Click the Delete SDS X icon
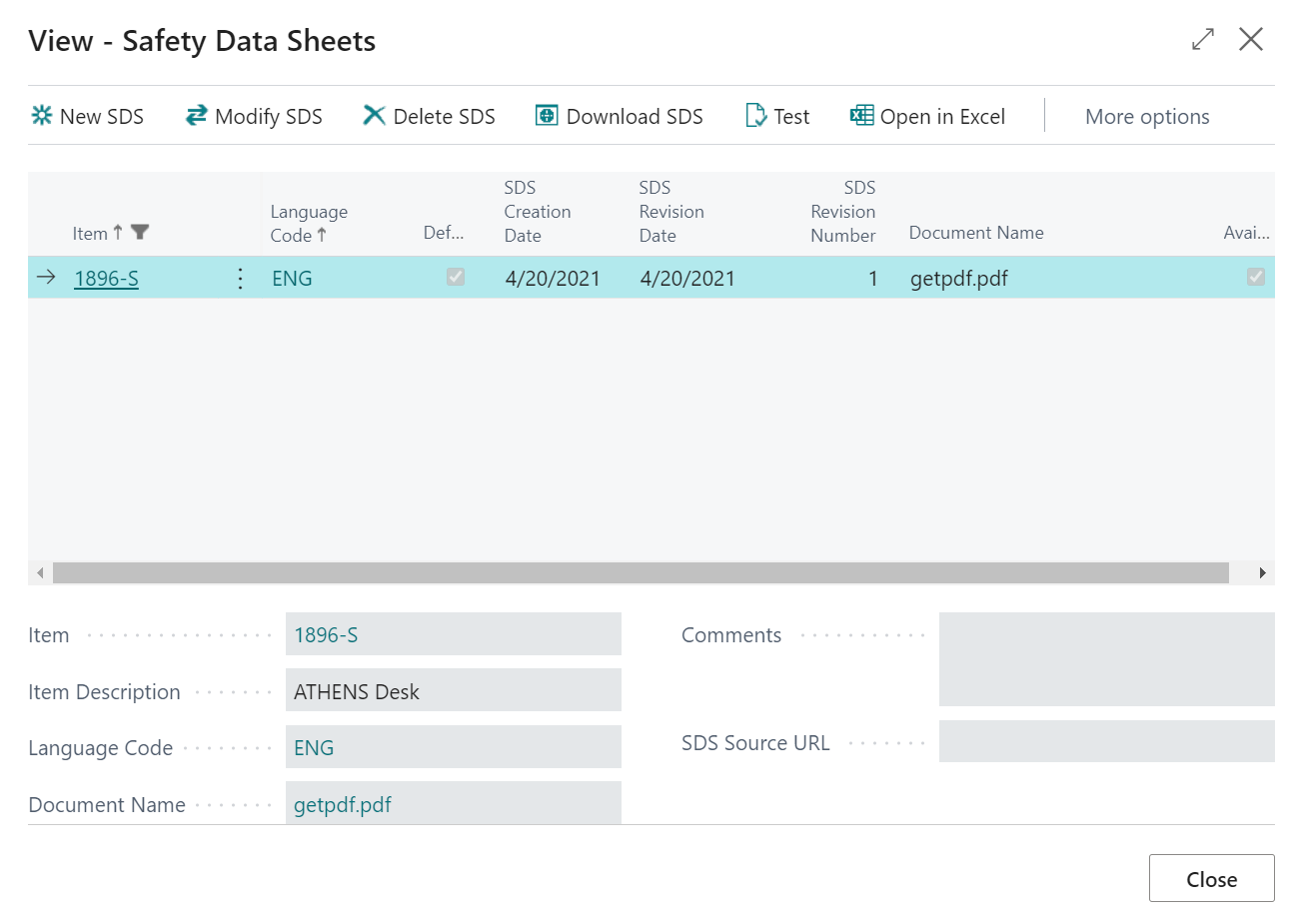The height and width of the screenshot is (924, 1297). [x=374, y=116]
